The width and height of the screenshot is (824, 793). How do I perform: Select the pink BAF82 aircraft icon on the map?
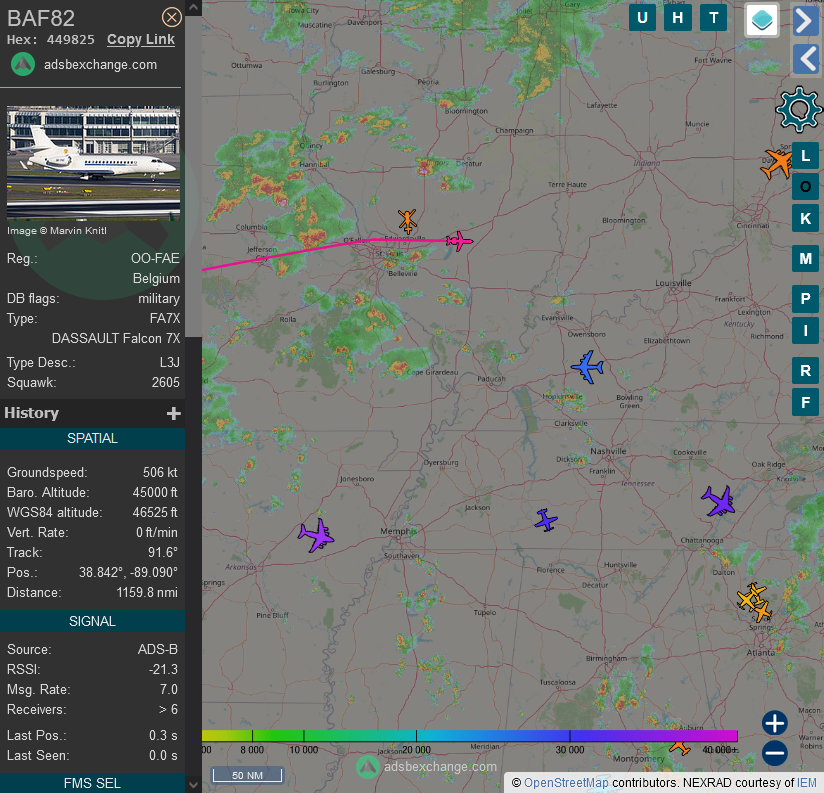[459, 241]
